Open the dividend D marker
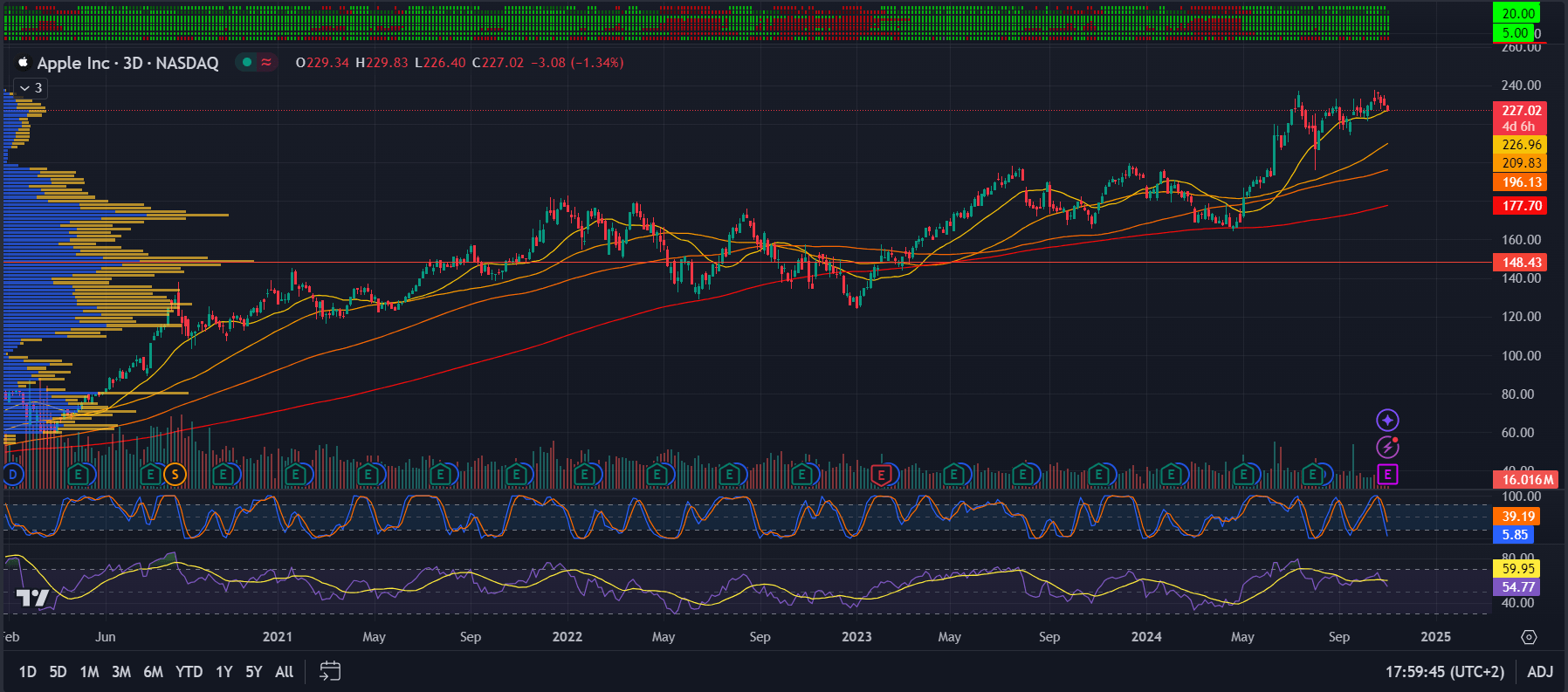 [11, 475]
